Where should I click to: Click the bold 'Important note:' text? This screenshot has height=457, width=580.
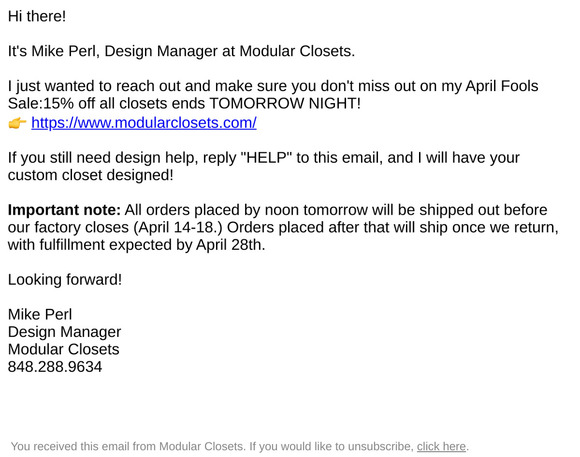coord(64,210)
